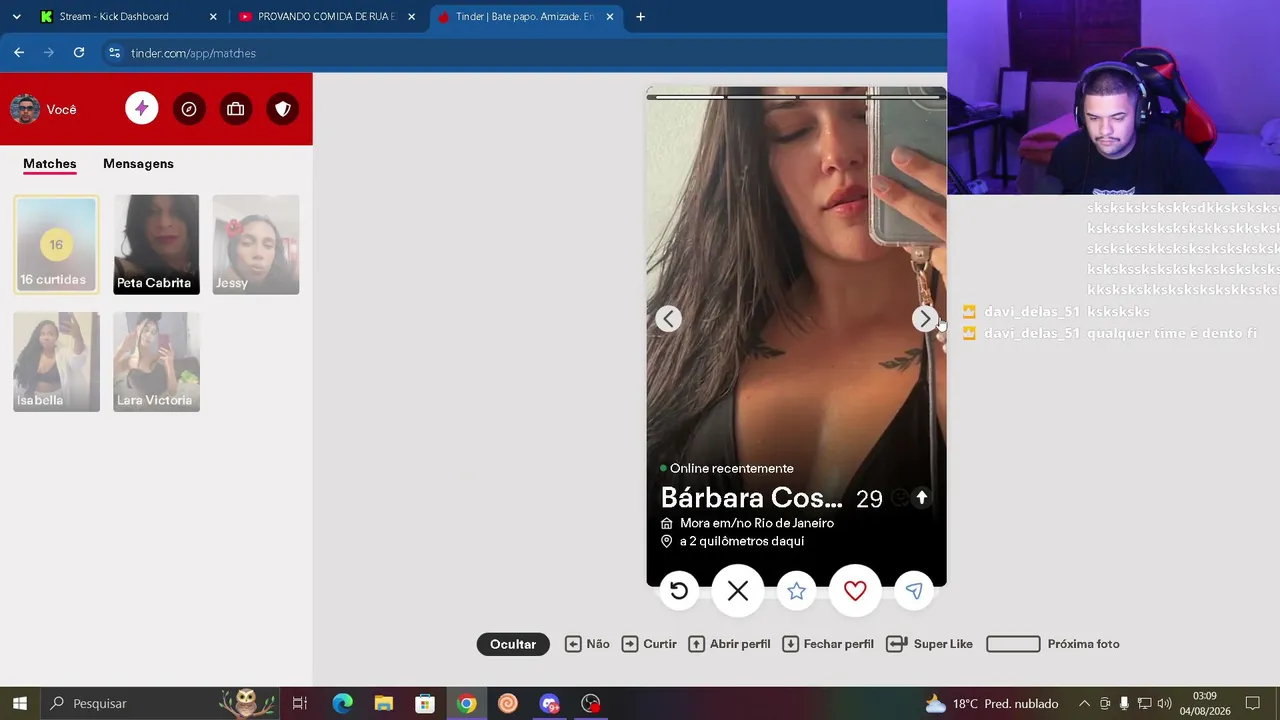Open Task View on the taskbar

tap(300, 703)
